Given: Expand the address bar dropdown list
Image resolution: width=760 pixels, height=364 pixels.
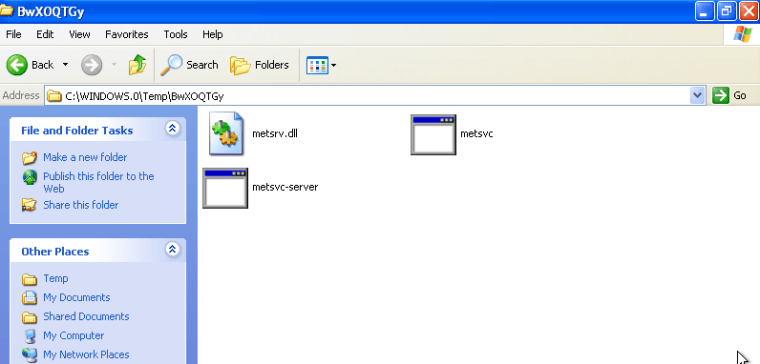Looking at the screenshot, I should (697, 95).
